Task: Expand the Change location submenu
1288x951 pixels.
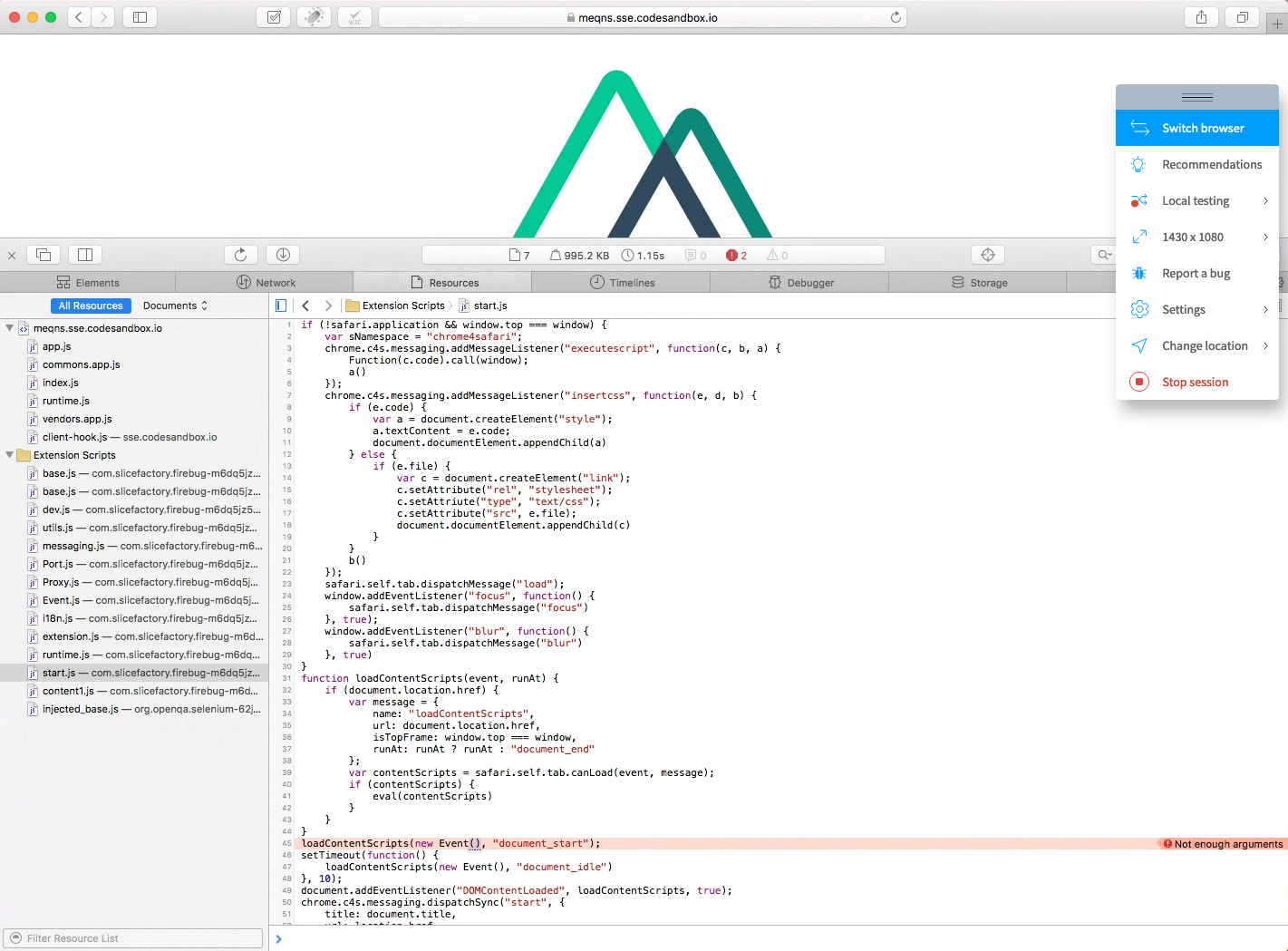Action: [x=1196, y=345]
